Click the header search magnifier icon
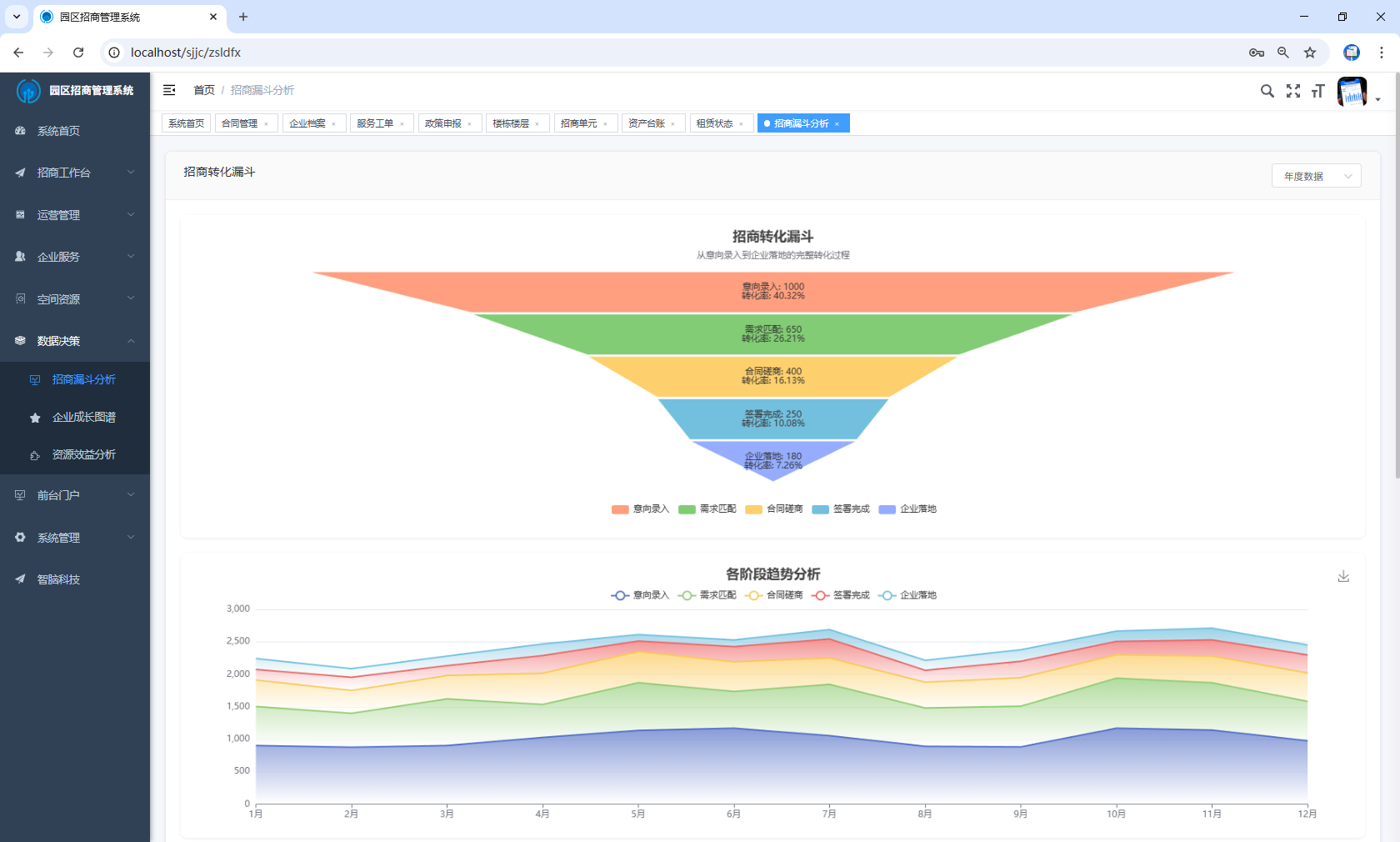Image resolution: width=1400 pixels, height=842 pixels. point(1267,91)
